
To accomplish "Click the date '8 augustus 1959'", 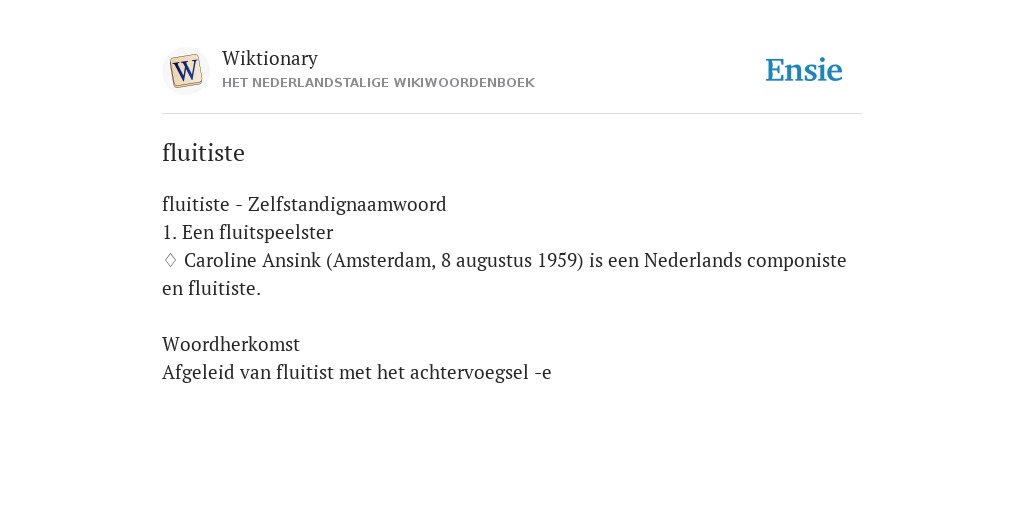I will tap(509, 261).
